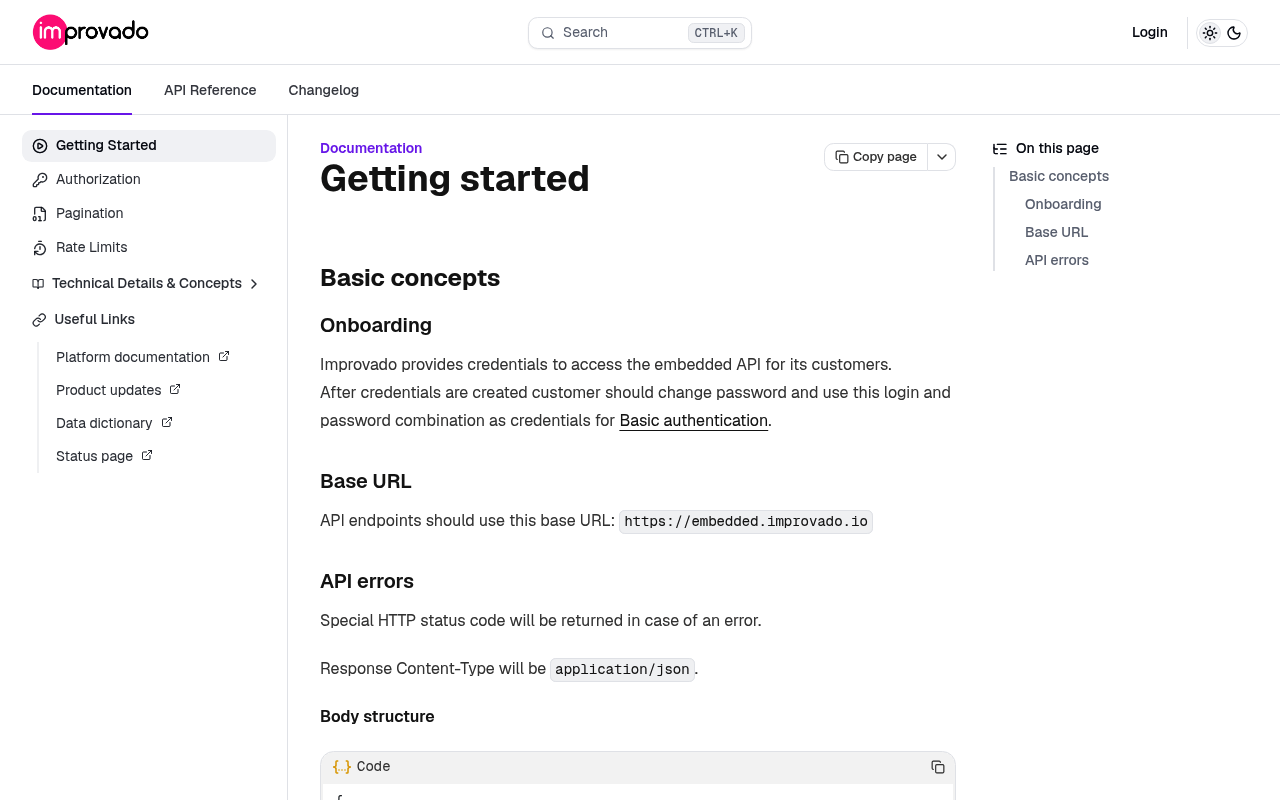Jump to Onboarding in page outline
This screenshot has width=1280, height=800.
[x=1063, y=204]
